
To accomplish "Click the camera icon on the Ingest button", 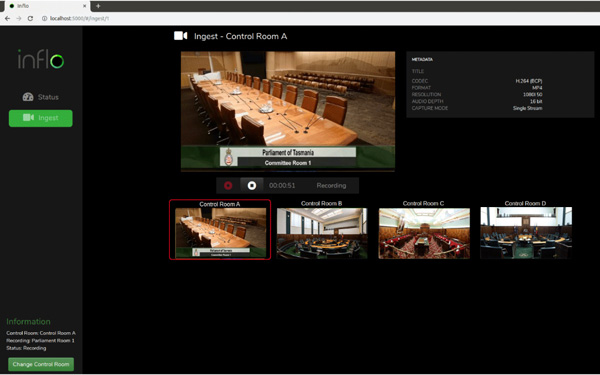I will (28, 117).
